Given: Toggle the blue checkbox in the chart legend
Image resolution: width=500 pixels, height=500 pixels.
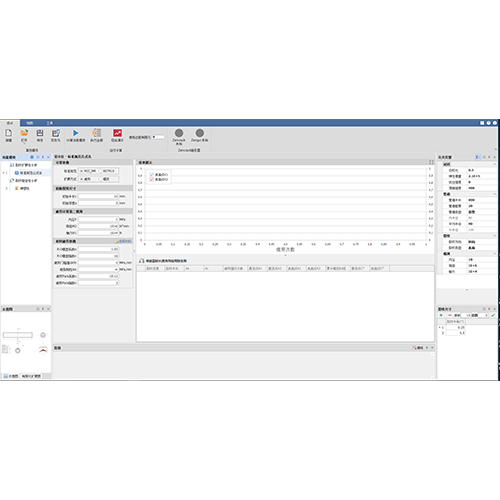Looking at the screenshot, I should [x=152, y=174].
